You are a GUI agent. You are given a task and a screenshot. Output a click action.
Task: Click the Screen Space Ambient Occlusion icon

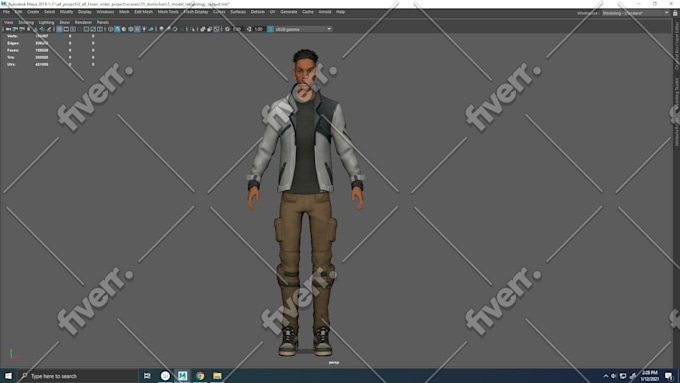pyautogui.click(x=161, y=29)
